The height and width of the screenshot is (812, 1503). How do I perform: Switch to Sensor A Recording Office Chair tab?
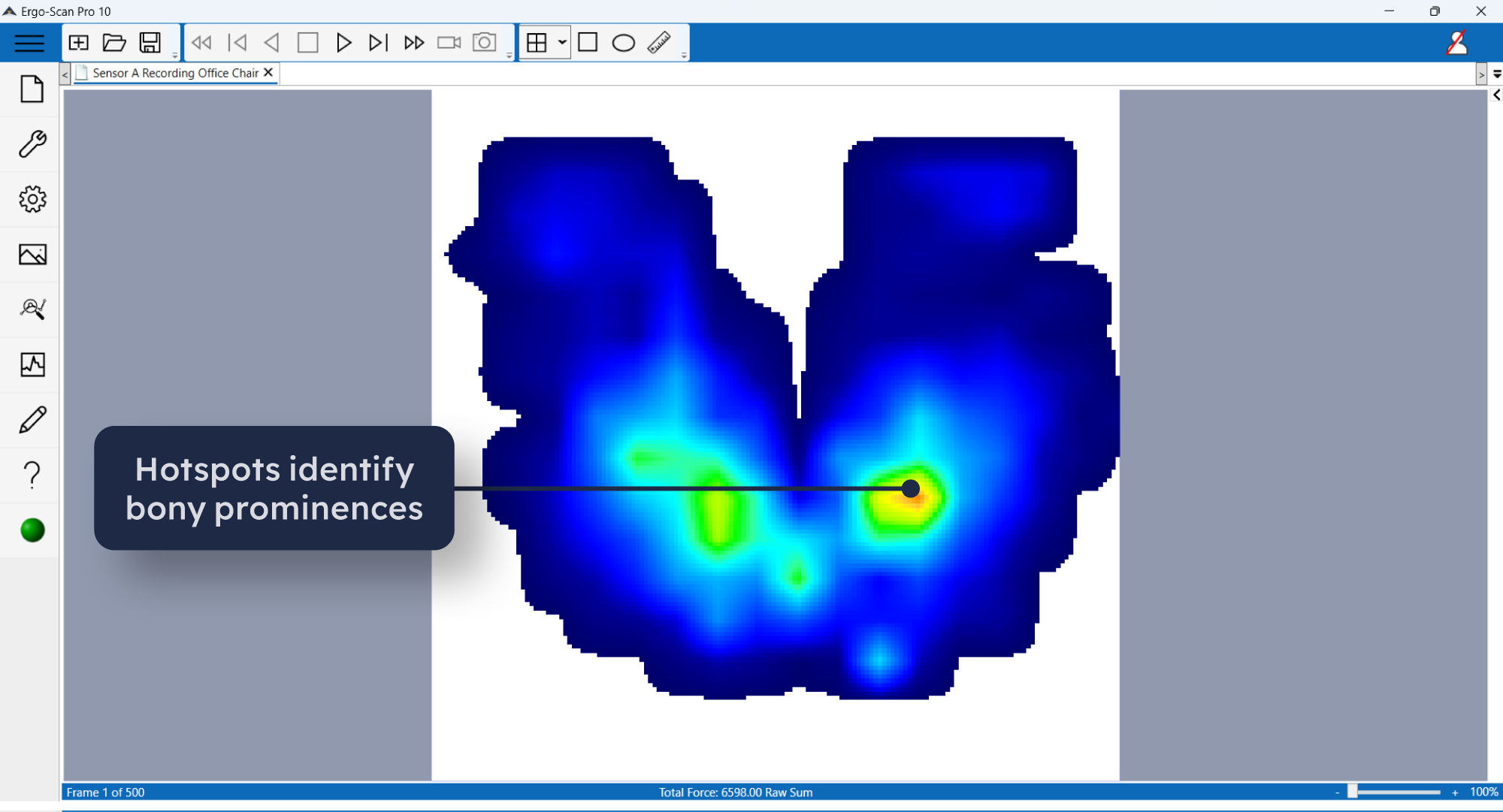(176, 73)
